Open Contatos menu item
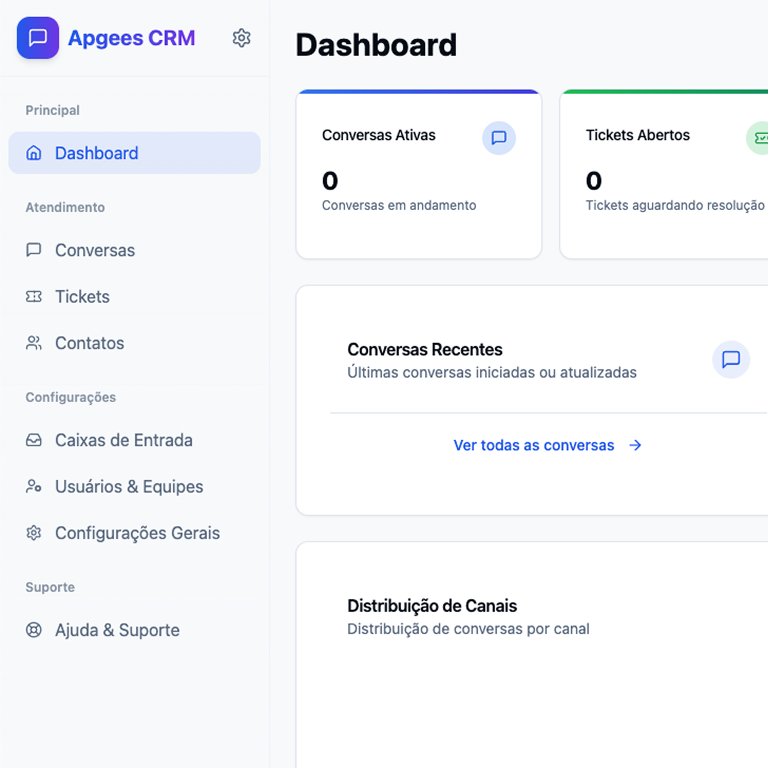768x768 pixels. 134,343
